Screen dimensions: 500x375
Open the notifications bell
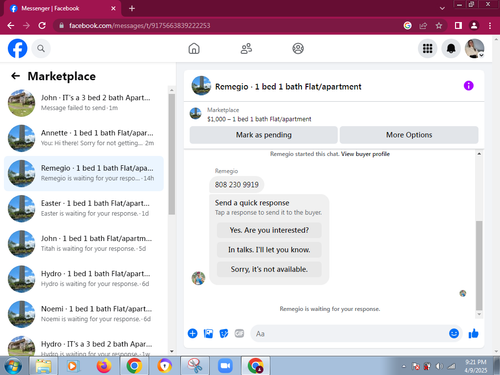point(451,49)
